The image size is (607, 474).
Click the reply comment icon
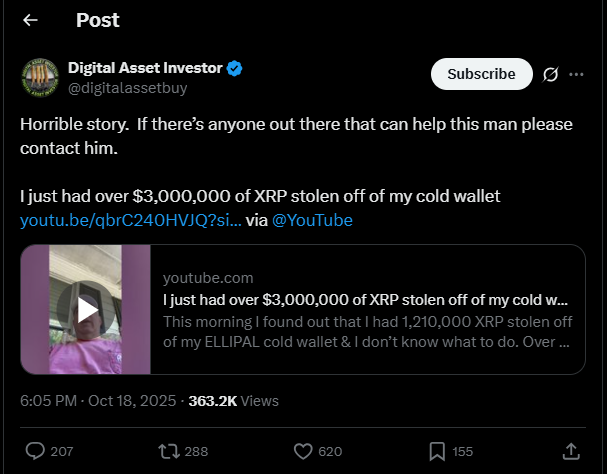[35, 451]
